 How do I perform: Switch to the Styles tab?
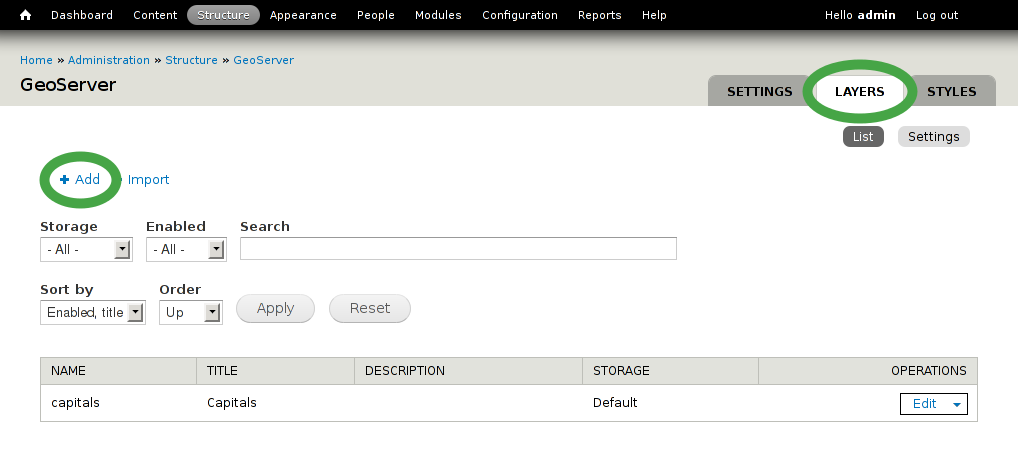952,91
